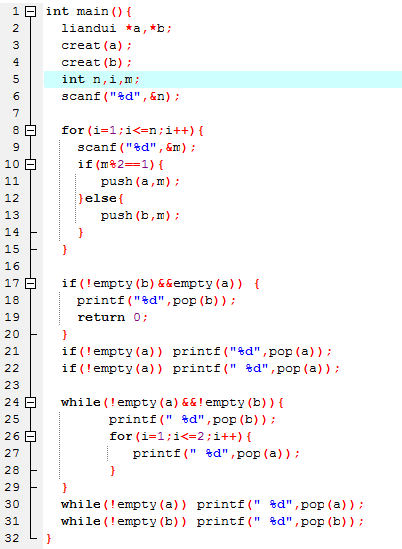Click the closing brace on line 29
The height and width of the screenshot is (549, 402).
[x=64, y=488]
